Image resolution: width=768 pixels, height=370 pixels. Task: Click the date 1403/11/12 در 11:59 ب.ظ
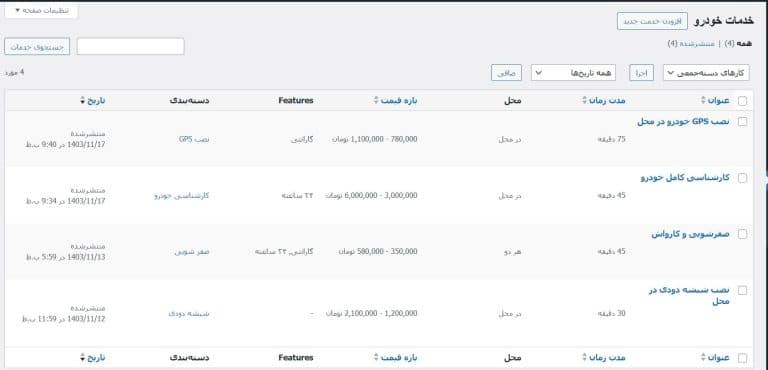pyautogui.click(x=64, y=319)
